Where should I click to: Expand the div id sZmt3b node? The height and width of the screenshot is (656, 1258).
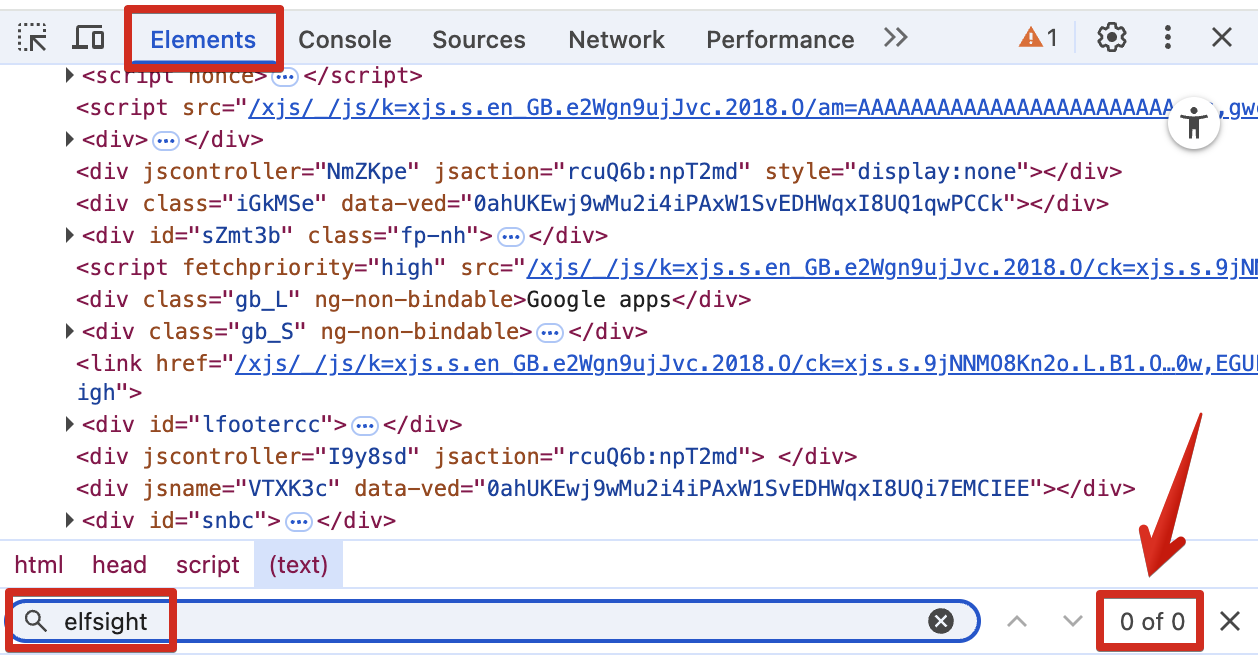coord(70,235)
